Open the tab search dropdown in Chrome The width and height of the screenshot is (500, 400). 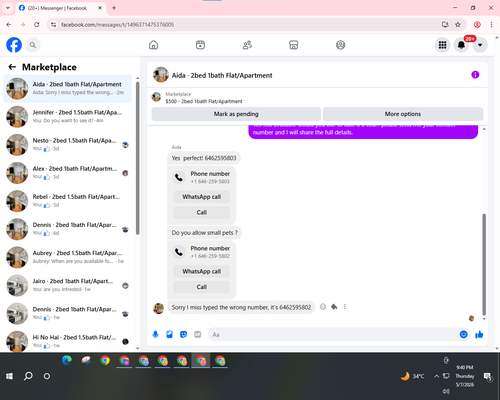point(8,8)
